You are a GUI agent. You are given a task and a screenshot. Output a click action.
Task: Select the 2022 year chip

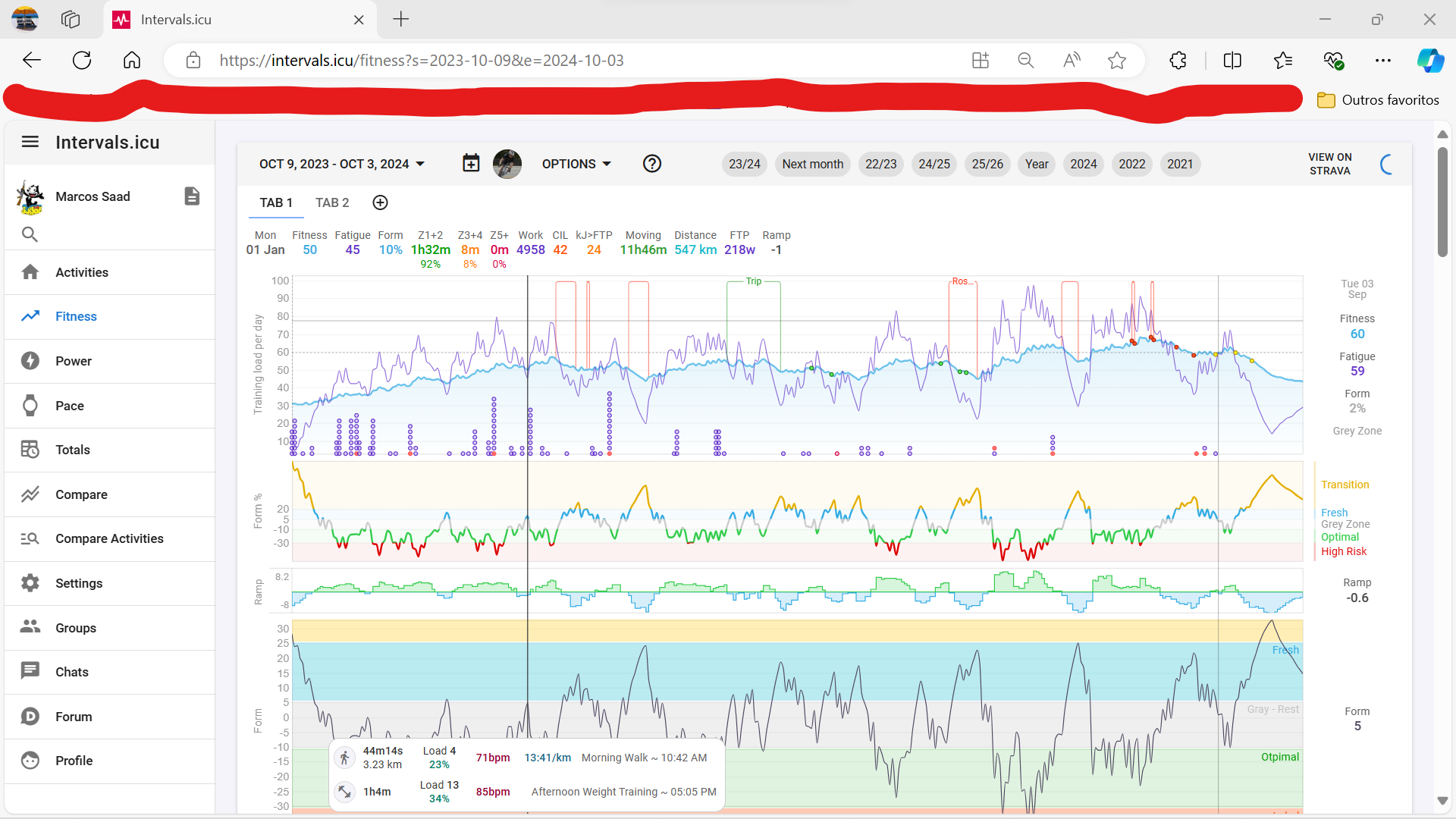(1131, 164)
